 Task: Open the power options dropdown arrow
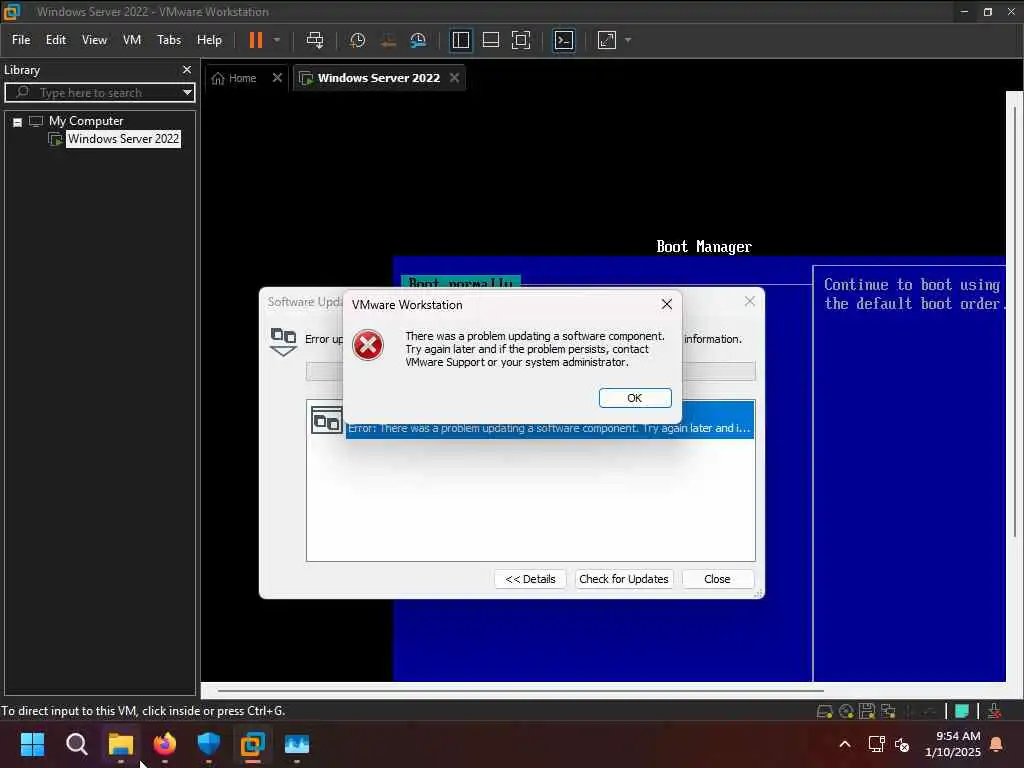(x=277, y=40)
